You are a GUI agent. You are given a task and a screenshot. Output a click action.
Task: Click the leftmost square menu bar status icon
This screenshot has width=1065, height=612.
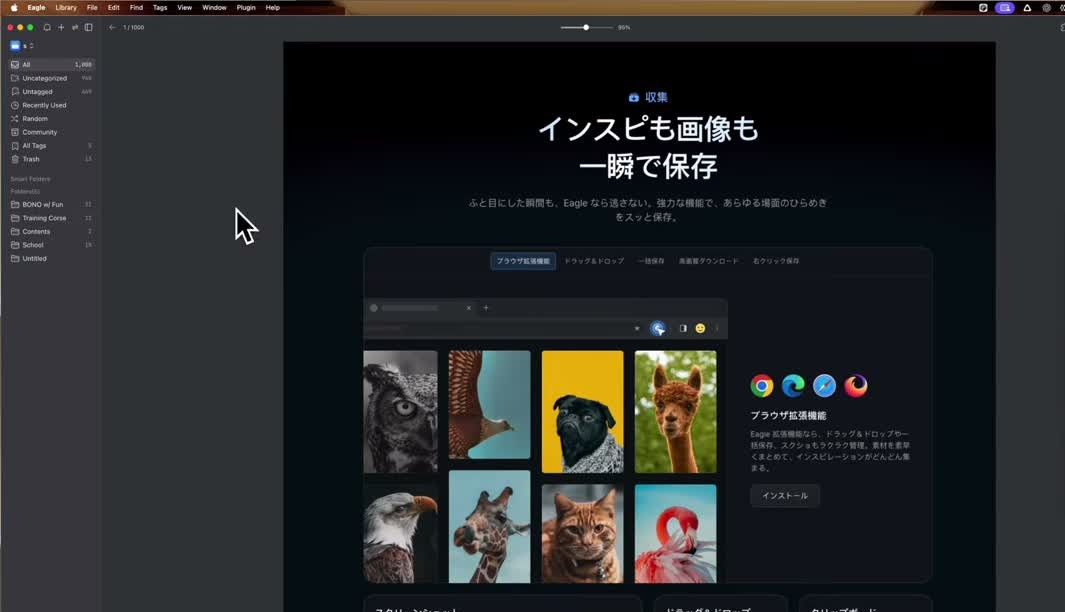click(x=983, y=8)
